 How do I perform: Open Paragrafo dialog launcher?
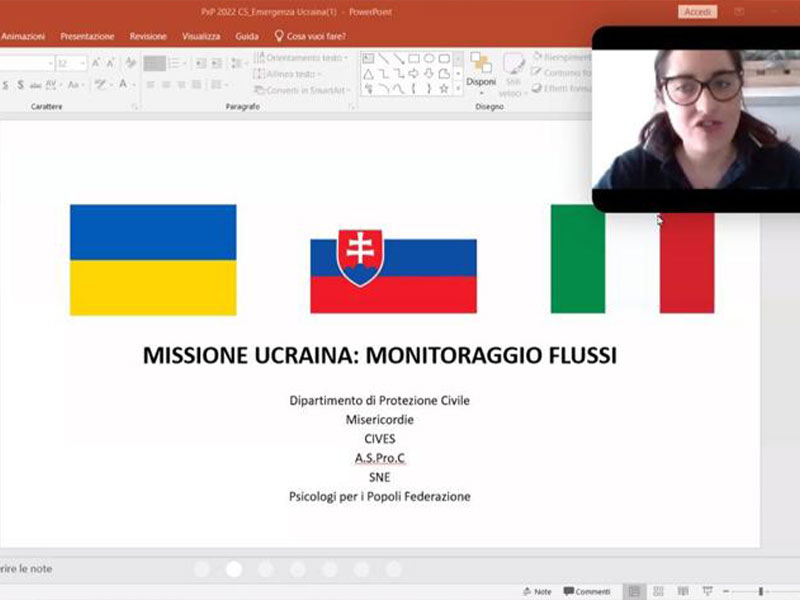[352, 107]
